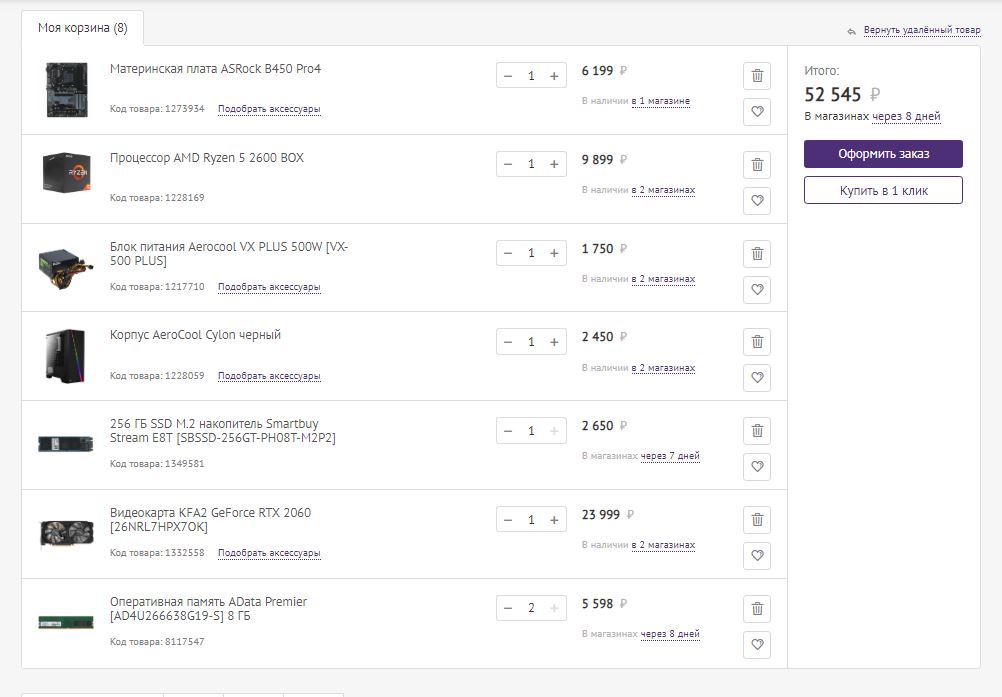Click Aerocool power supply thumbnail
Viewport: 1002px width, 697px height.
[x=66, y=268]
